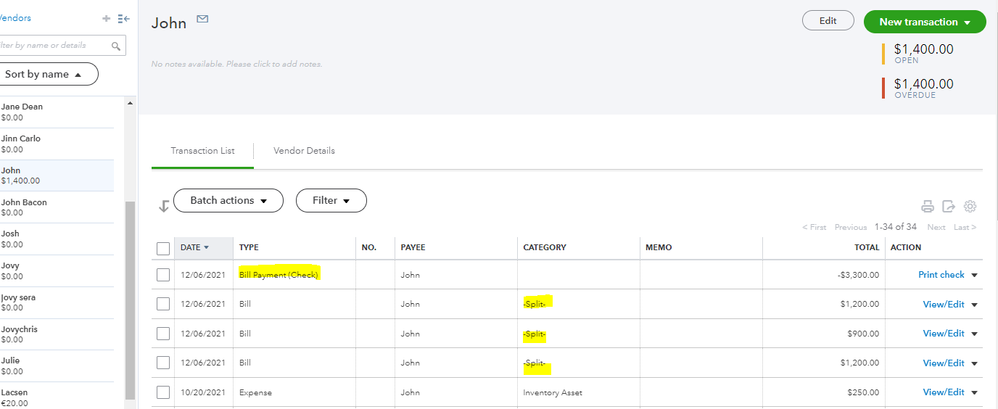The width and height of the screenshot is (998, 409).
Task: Select vendor Lacsen in the list
Action: point(57,397)
